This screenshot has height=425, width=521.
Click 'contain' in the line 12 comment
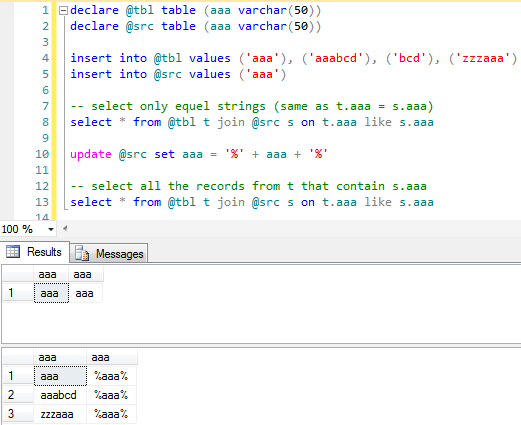(361, 186)
